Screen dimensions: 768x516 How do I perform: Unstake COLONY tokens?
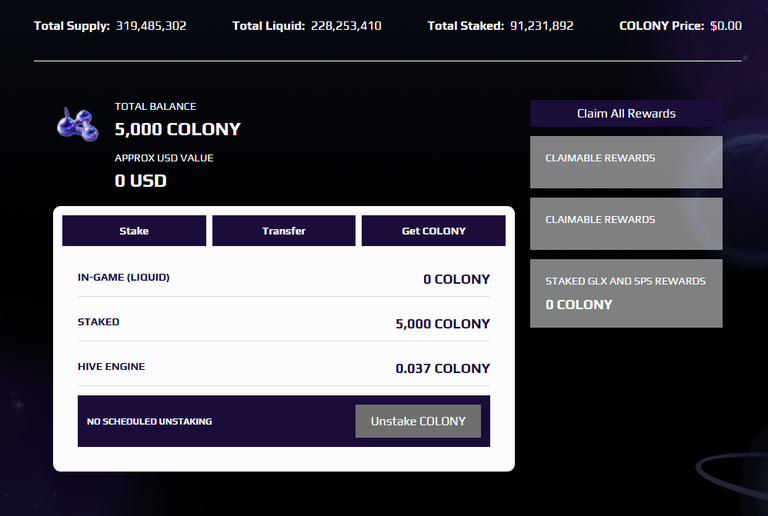click(x=418, y=421)
